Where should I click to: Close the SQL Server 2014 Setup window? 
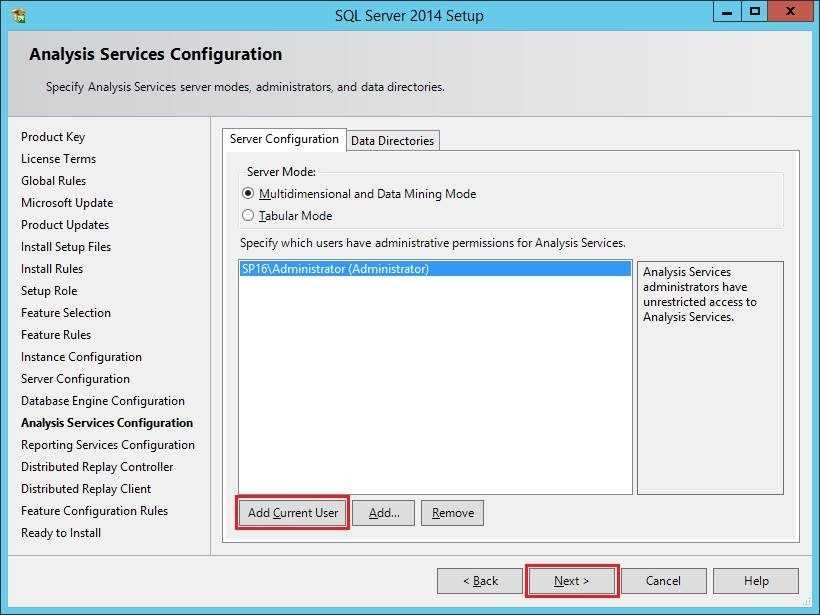(790, 12)
